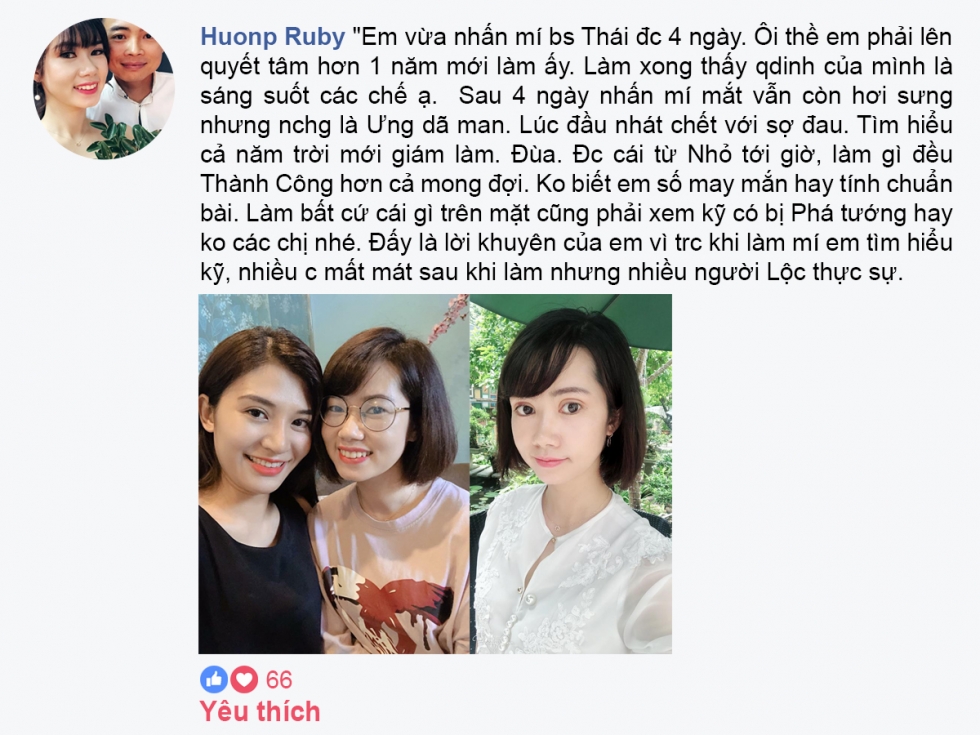Click the words "Thành Công" in the comment
980x735 pixels.
click(x=266, y=184)
